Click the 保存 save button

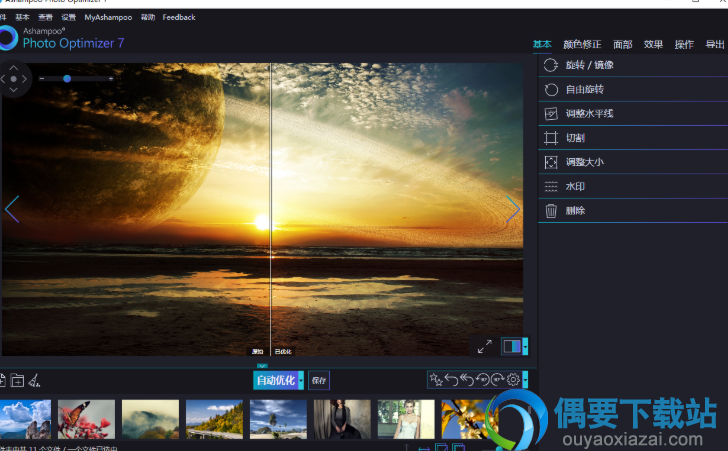click(x=318, y=380)
